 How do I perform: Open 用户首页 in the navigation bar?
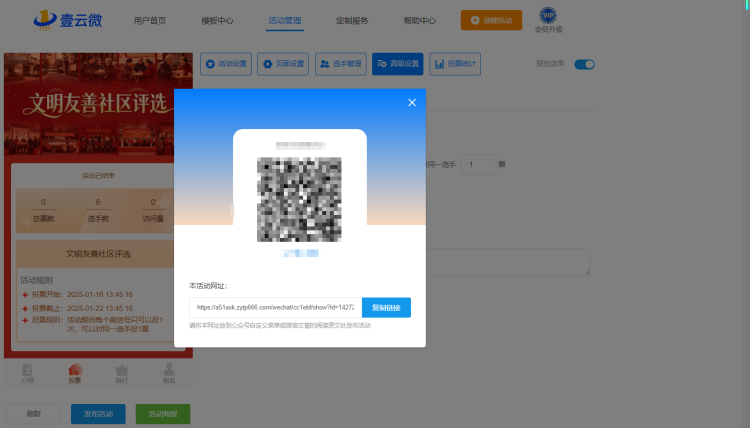coord(150,21)
